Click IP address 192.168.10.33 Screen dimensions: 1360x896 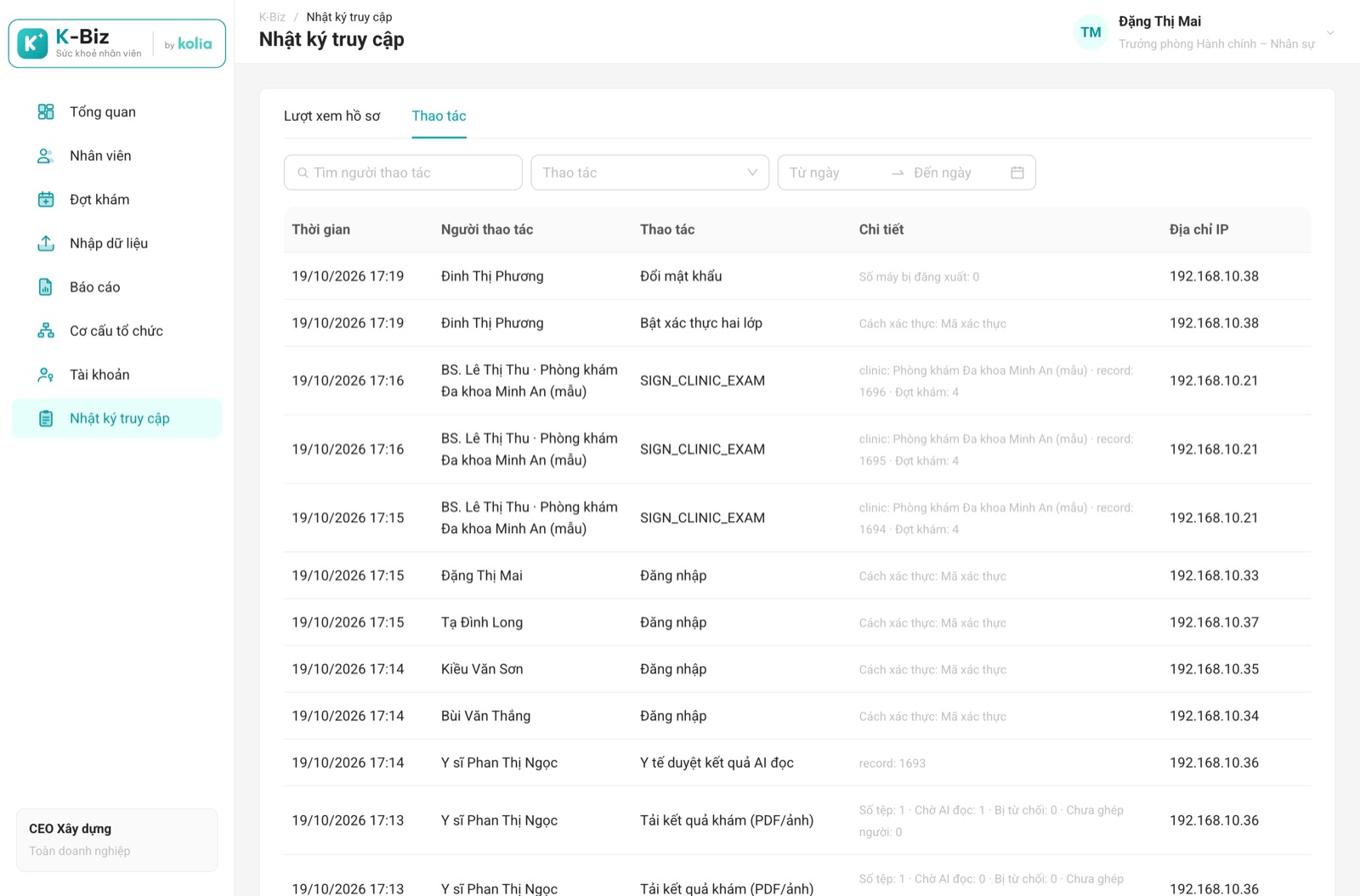[1214, 576]
